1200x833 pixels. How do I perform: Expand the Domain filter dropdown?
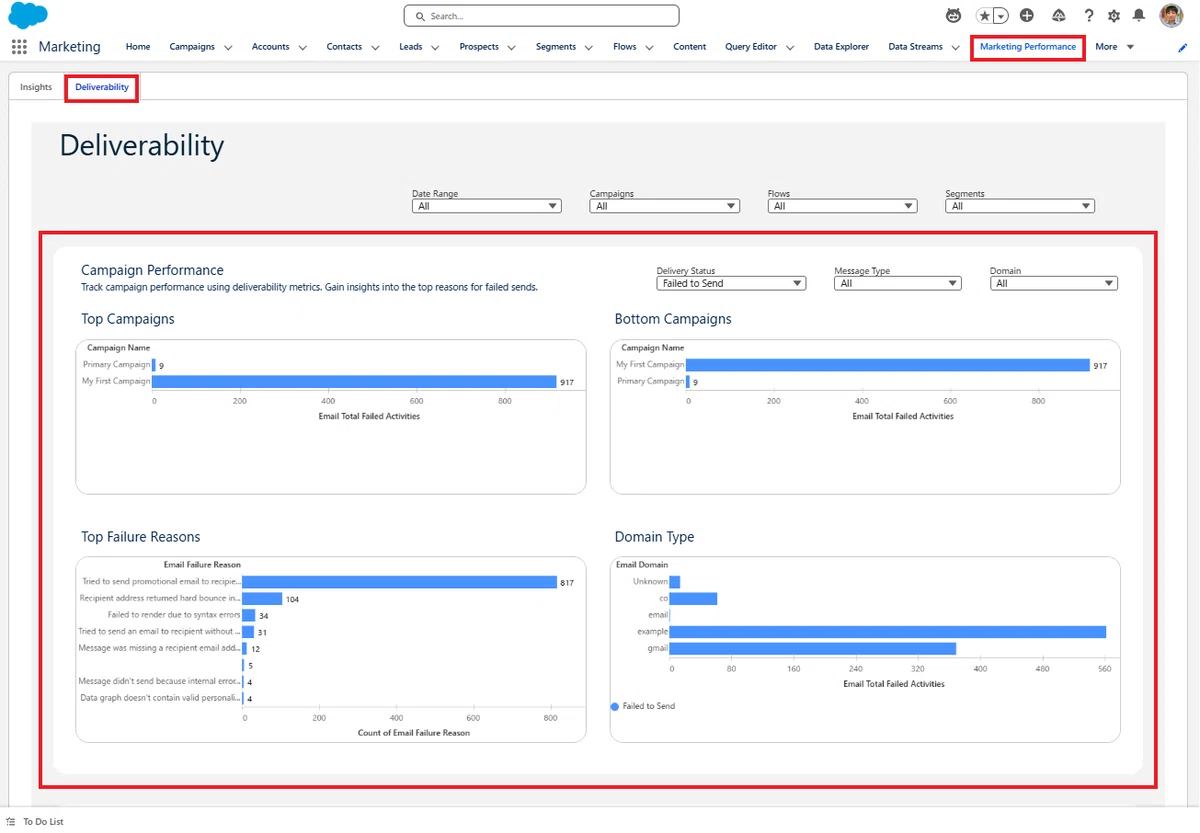[x=1054, y=283]
